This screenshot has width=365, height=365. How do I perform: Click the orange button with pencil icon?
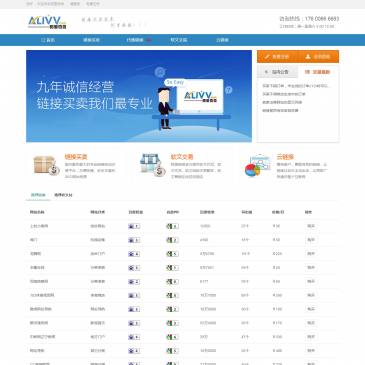(277, 57)
